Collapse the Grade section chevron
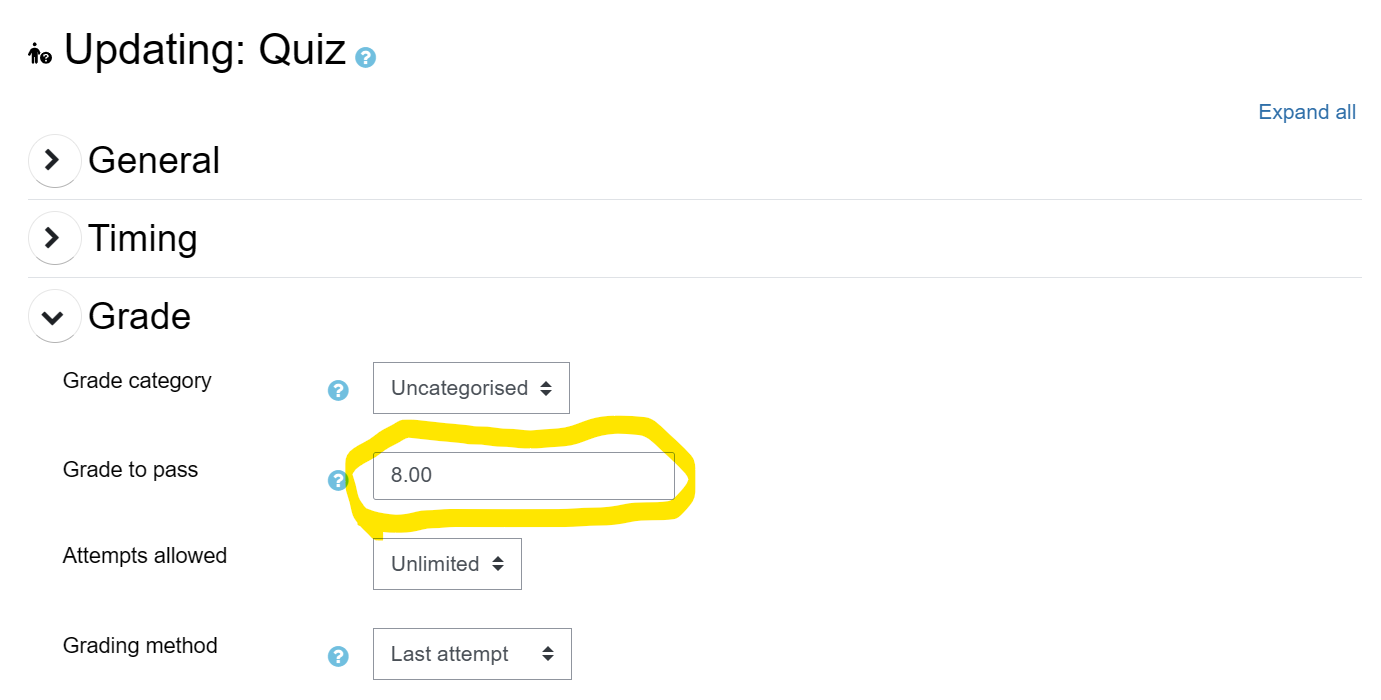The image size is (1381, 700). point(54,317)
